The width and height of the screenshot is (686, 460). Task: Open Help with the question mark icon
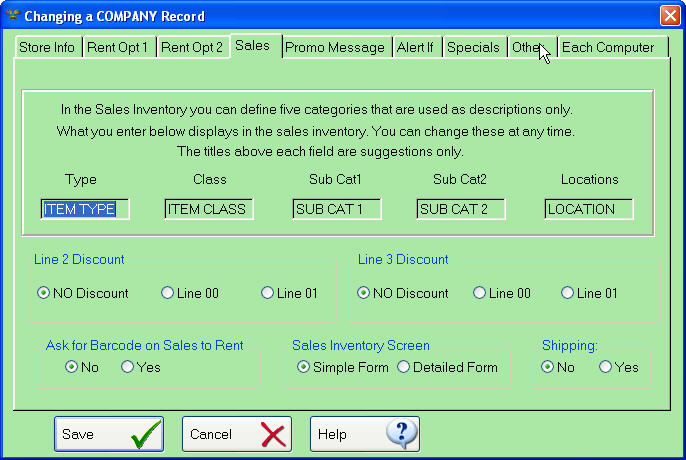coord(364,434)
